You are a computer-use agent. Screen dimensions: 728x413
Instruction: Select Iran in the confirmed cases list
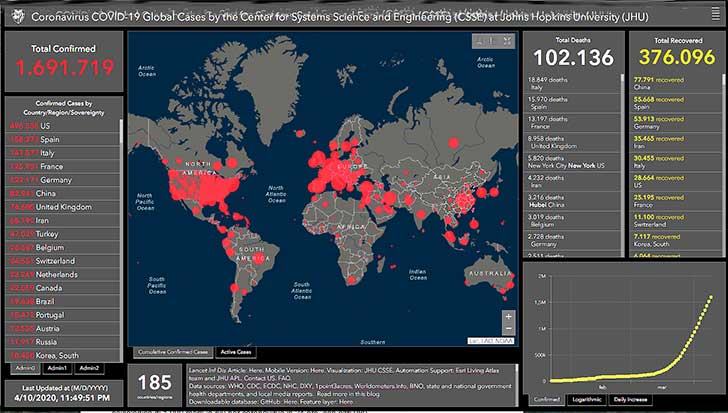63,220
